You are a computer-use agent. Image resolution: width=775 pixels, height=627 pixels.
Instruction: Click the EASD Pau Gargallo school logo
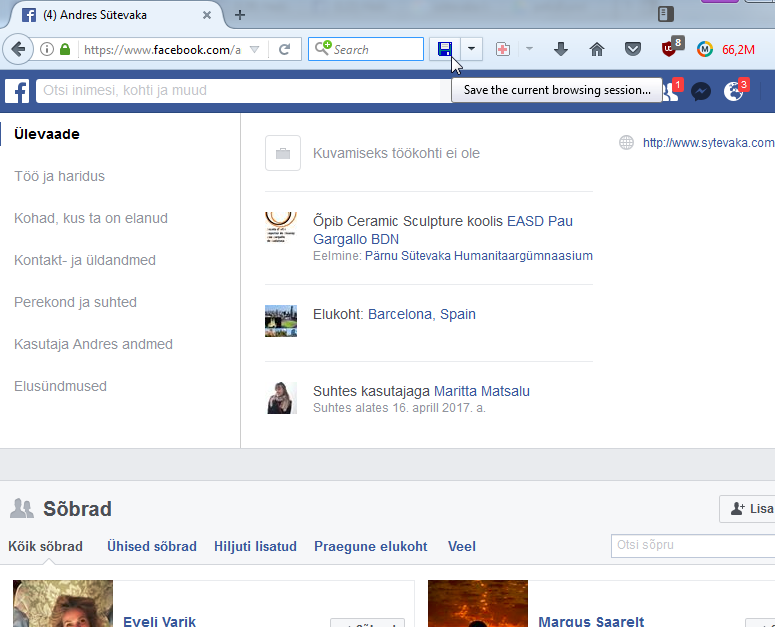click(x=281, y=228)
